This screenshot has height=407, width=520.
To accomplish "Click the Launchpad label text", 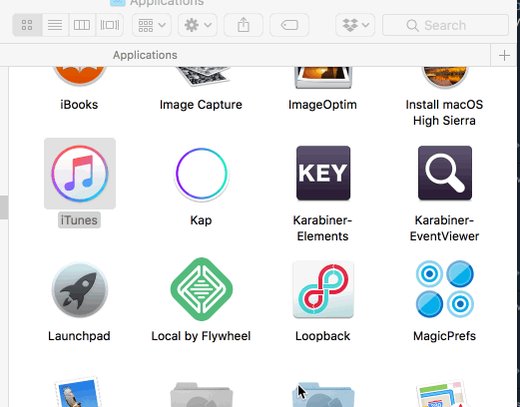I will click(79, 336).
